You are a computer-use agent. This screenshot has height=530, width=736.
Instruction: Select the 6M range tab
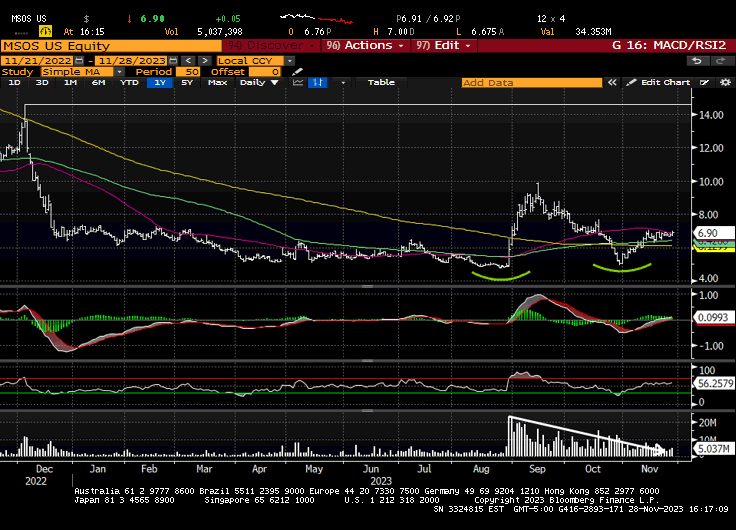(x=99, y=83)
